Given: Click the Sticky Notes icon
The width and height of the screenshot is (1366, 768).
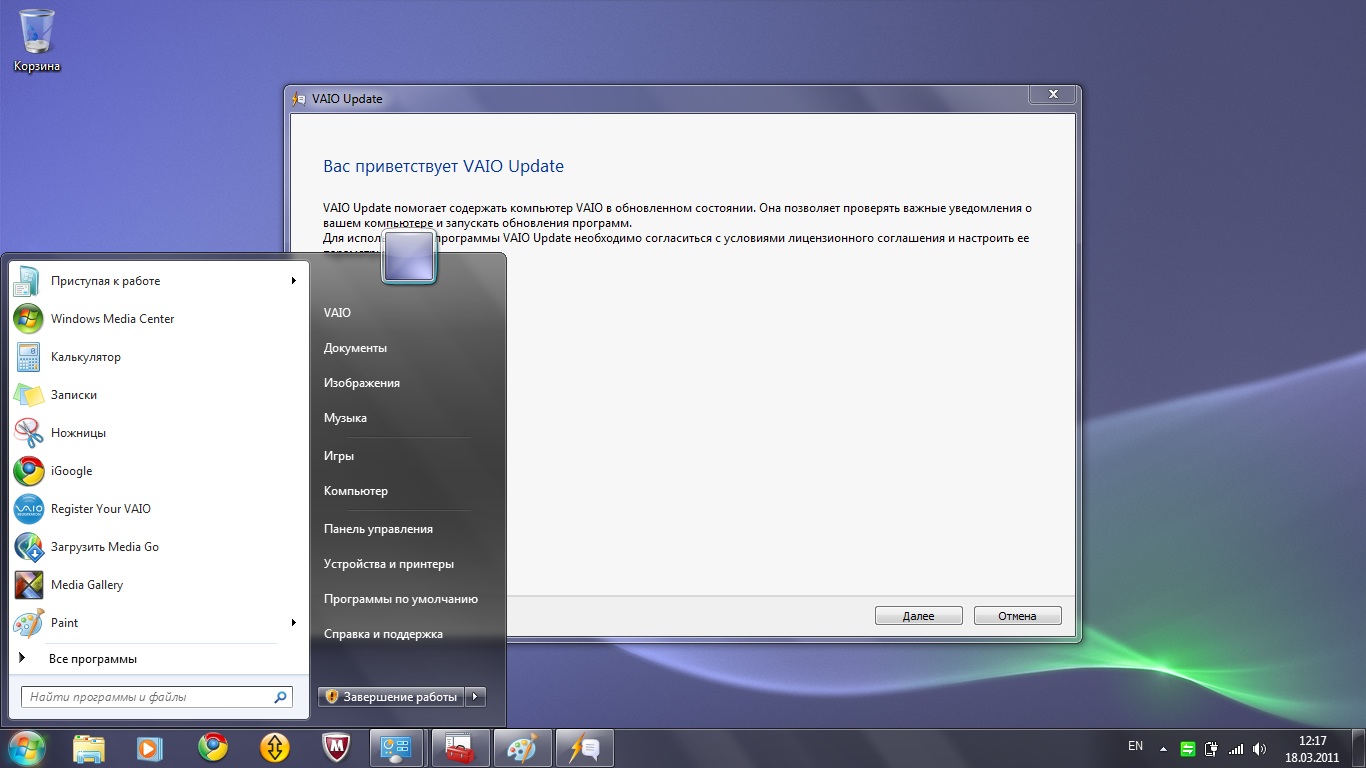Looking at the screenshot, I should (28, 395).
